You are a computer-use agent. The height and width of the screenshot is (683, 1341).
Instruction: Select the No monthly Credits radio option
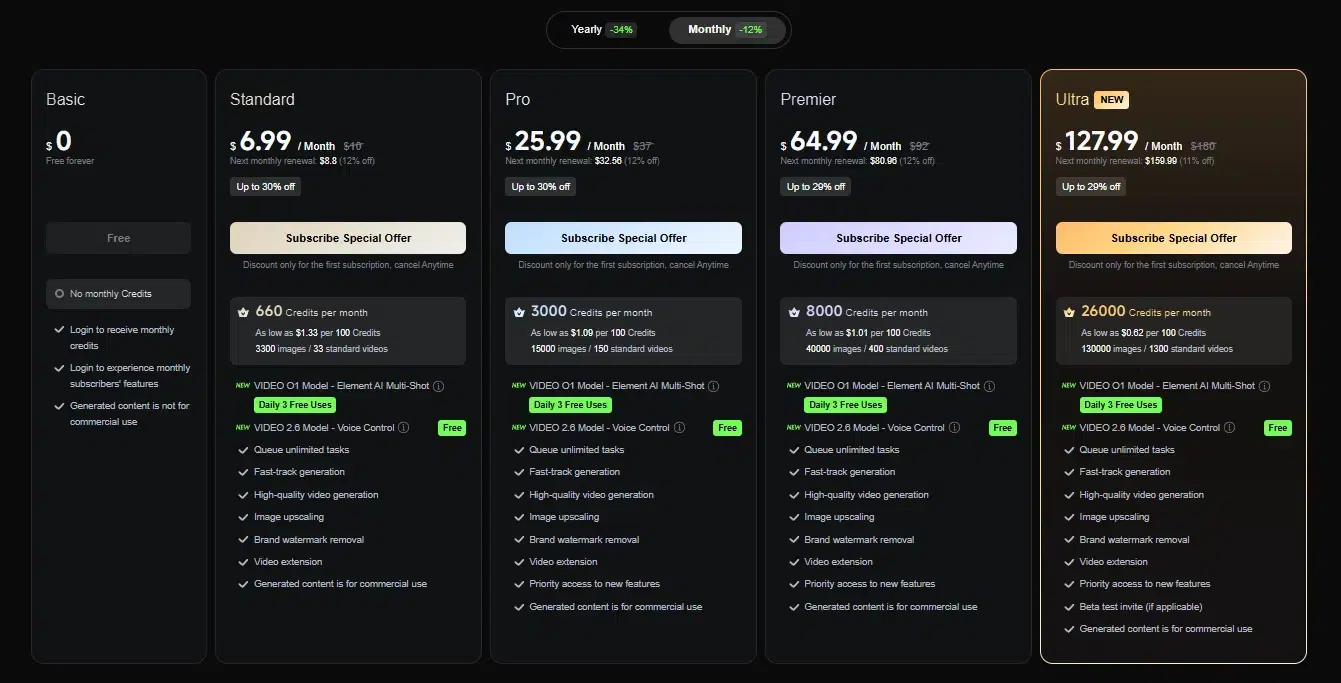point(61,294)
